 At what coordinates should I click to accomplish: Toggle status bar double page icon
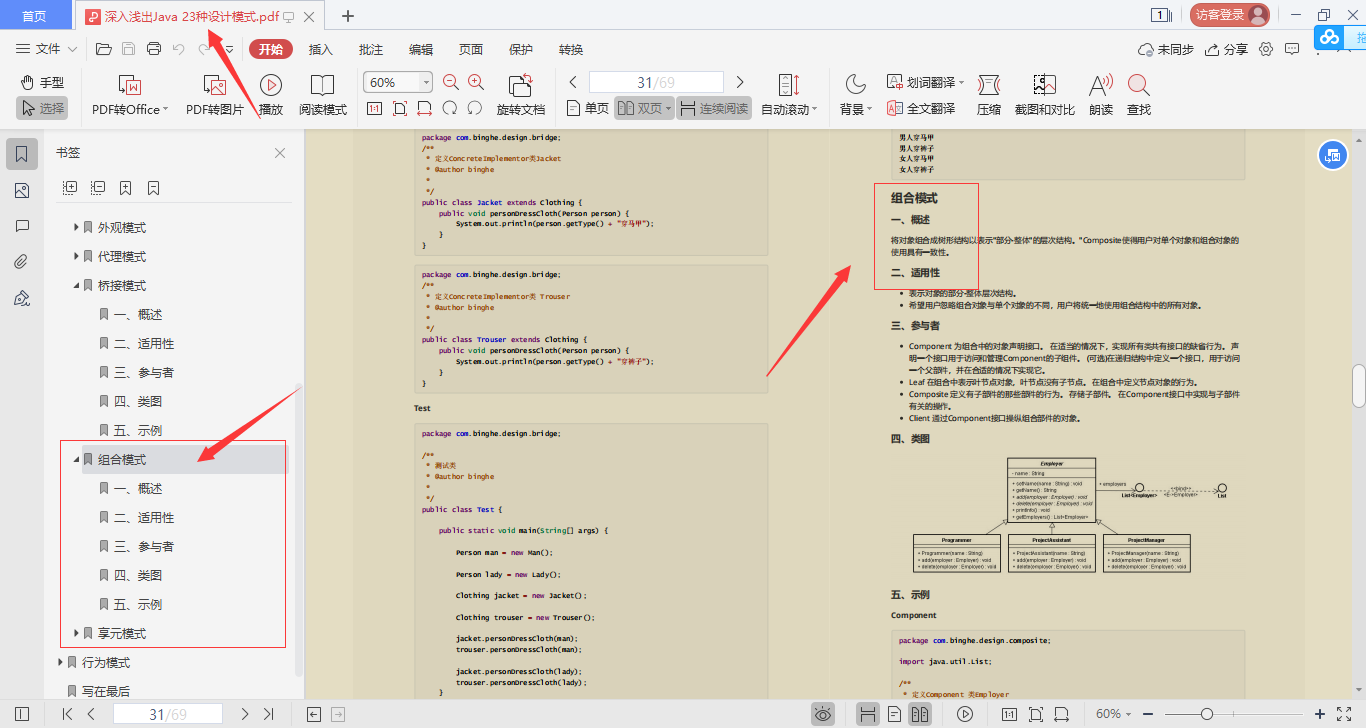pos(920,714)
